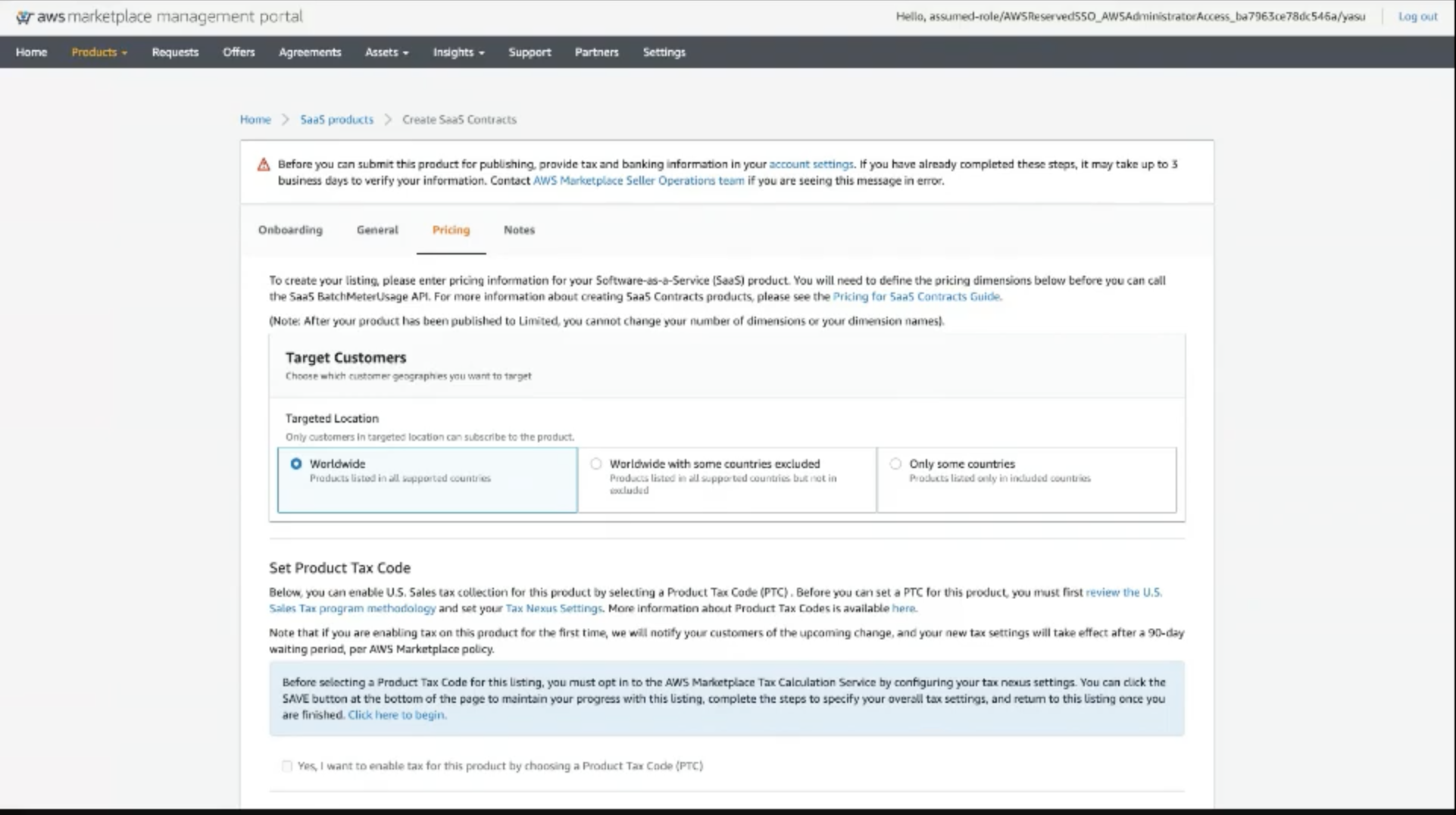Open the Support menu item
The height and width of the screenshot is (815, 1456).
[530, 52]
